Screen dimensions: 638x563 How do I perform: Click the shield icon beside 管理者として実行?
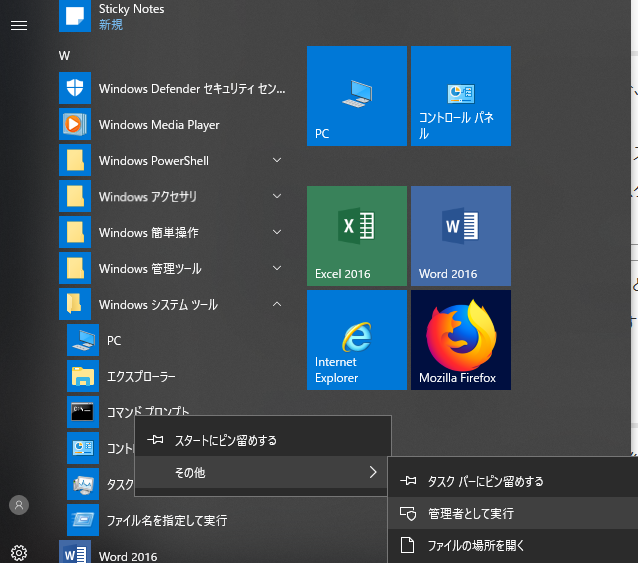[408, 513]
